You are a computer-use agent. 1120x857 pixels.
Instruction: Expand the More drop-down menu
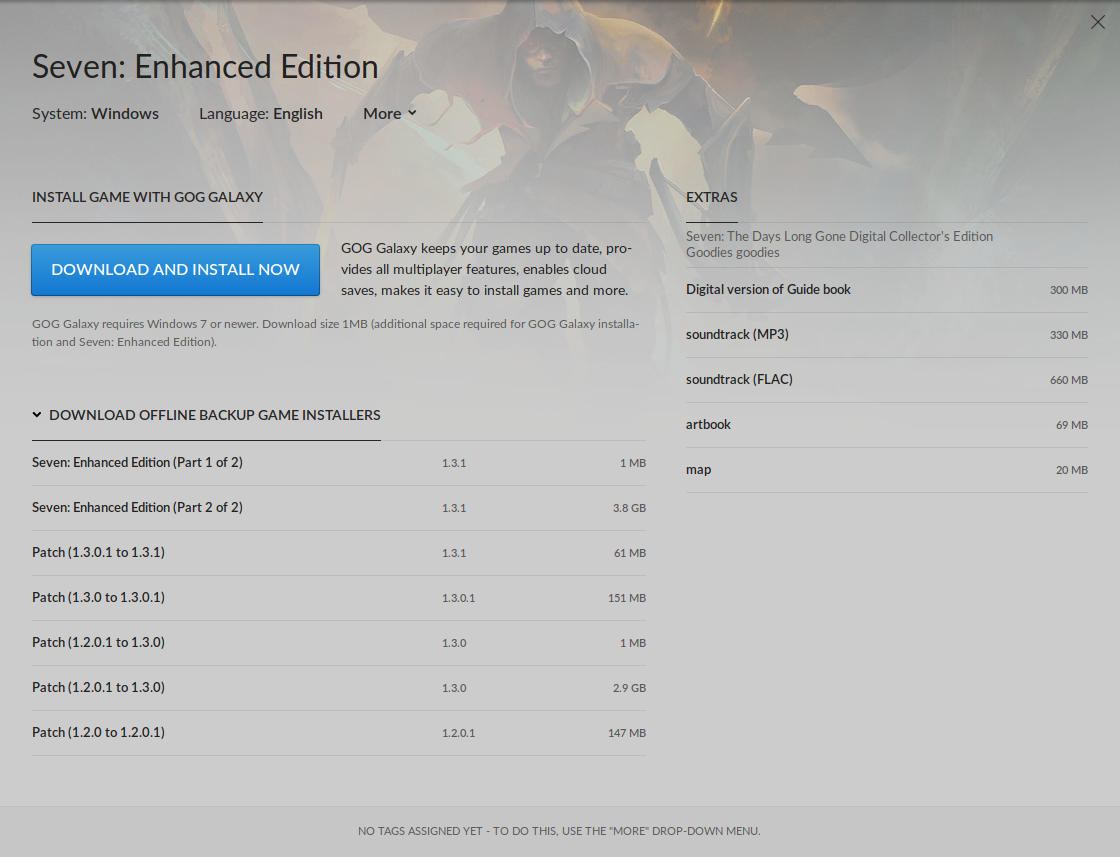pos(389,114)
